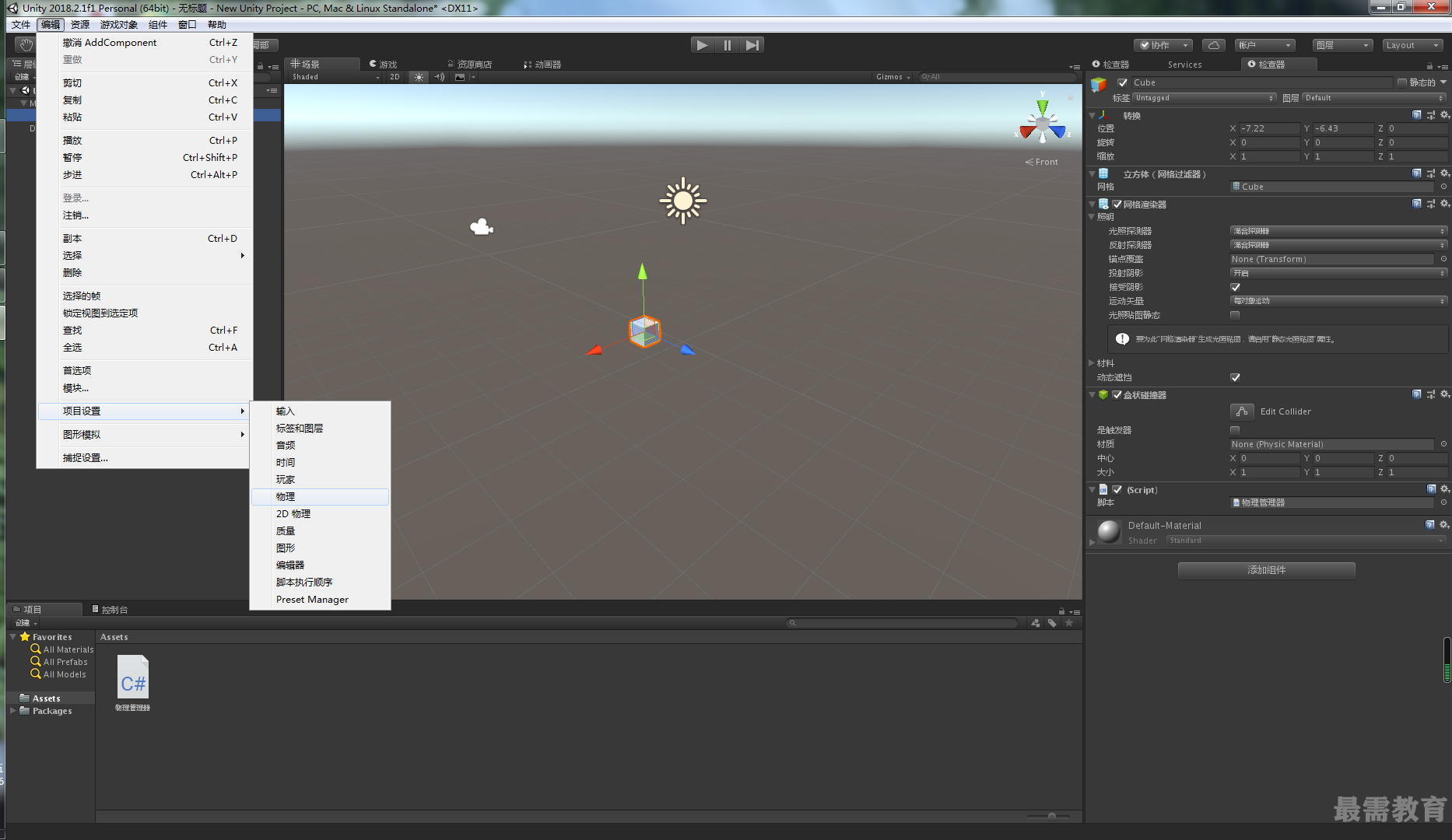
Task: Adjust the asset icon size slider
Action: [x=1052, y=816]
